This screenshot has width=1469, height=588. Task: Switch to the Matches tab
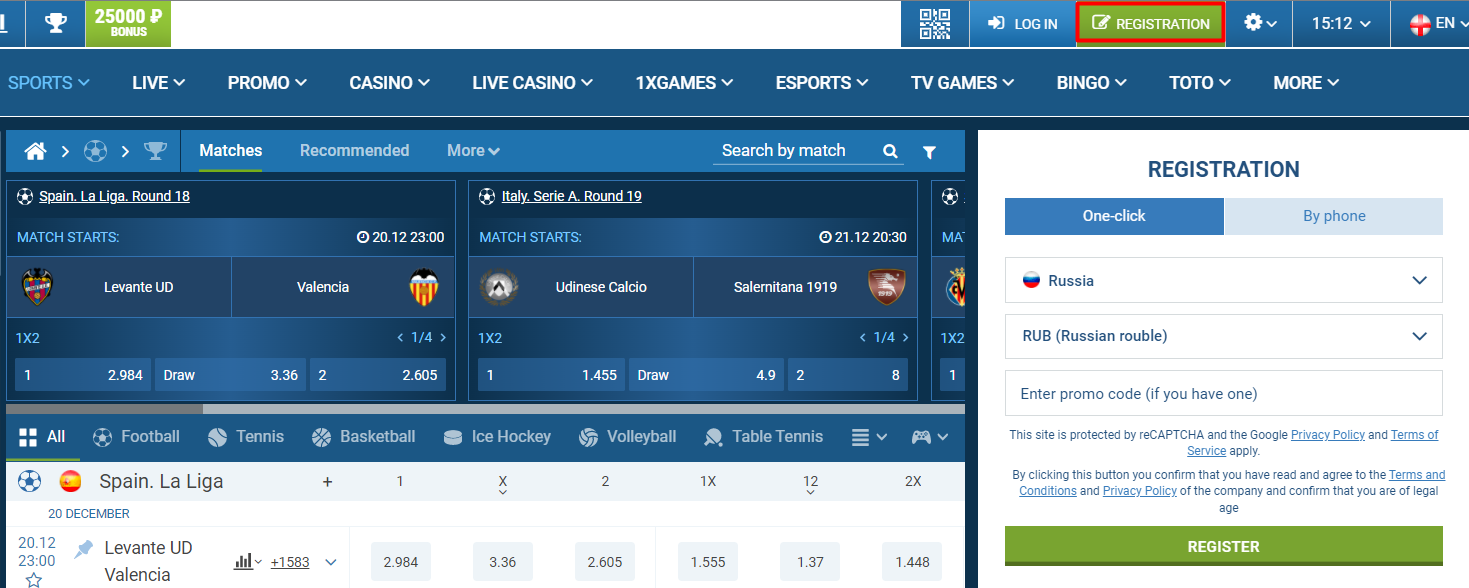(x=231, y=151)
